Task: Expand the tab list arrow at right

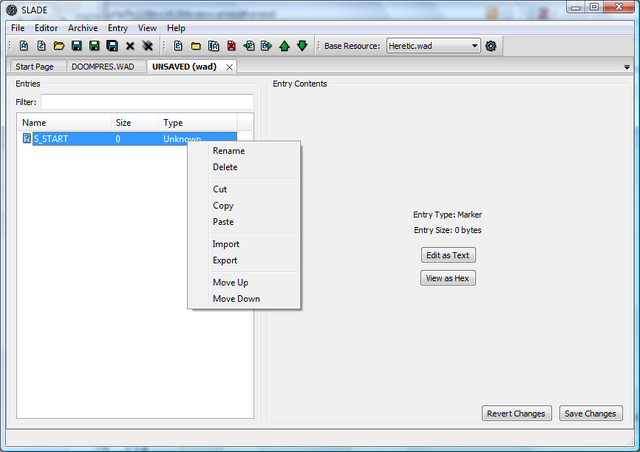Action: [627, 67]
